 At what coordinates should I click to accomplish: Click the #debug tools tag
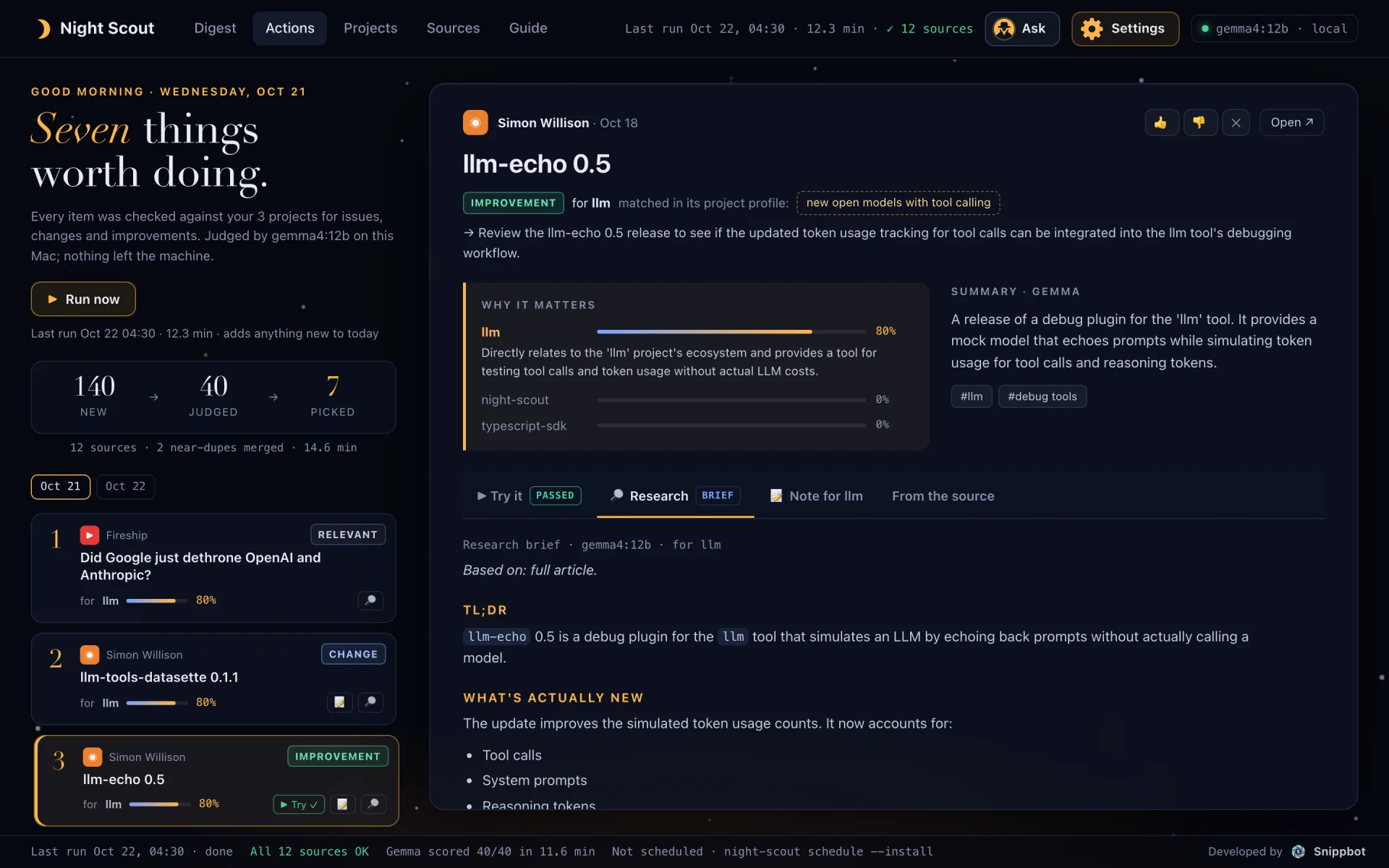pyautogui.click(x=1042, y=396)
